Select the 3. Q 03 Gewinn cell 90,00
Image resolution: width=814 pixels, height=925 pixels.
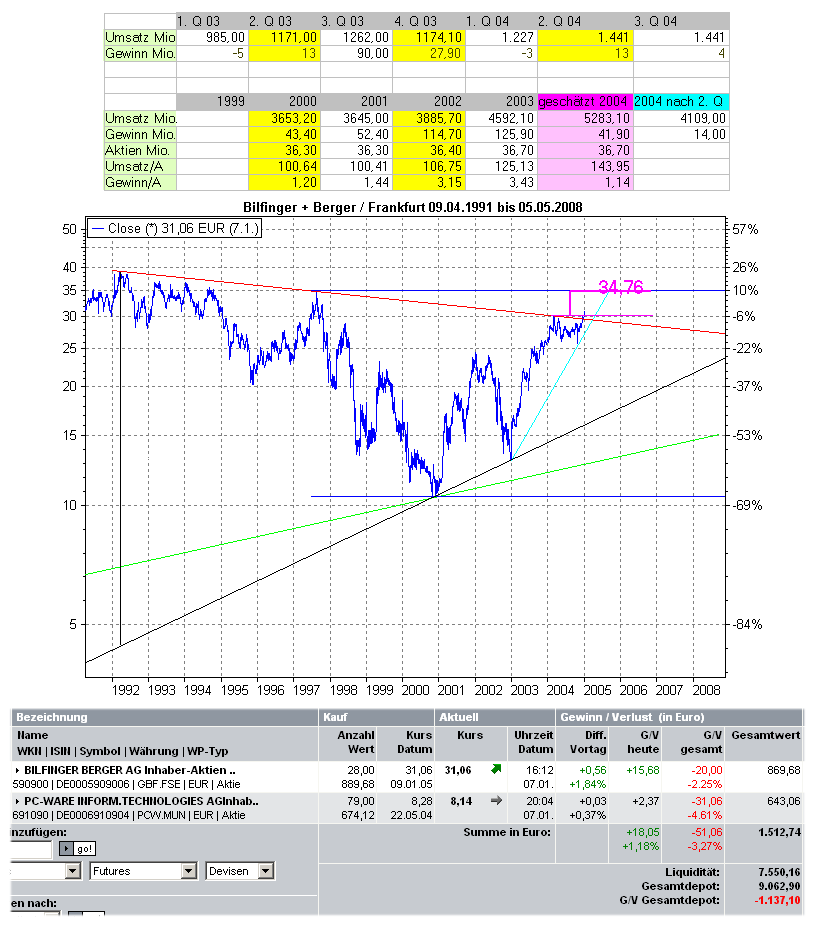tap(356, 53)
